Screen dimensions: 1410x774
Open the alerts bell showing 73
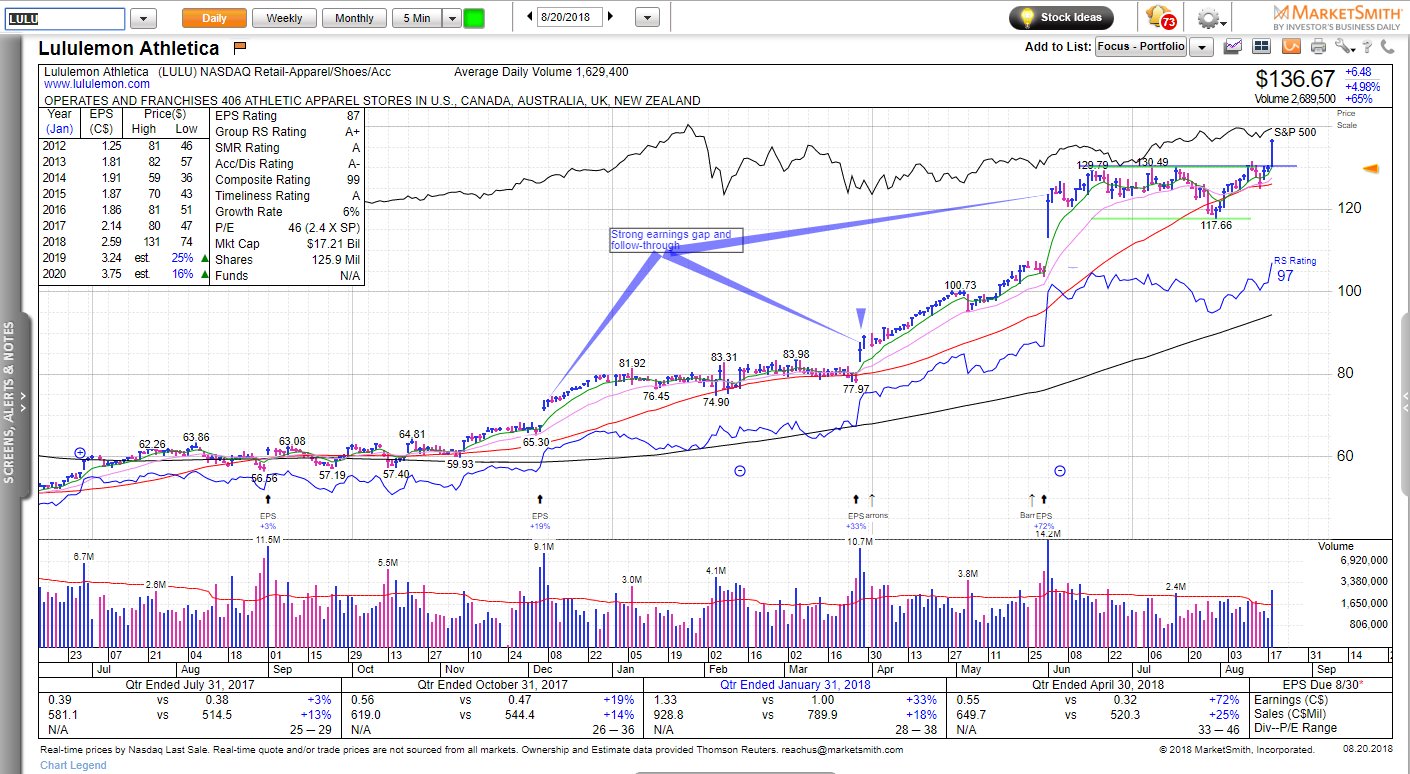point(1160,17)
